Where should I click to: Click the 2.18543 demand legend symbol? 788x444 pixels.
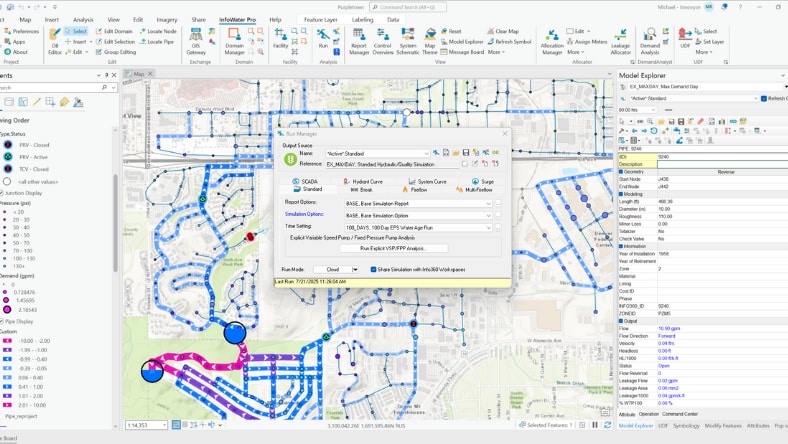point(7,310)
